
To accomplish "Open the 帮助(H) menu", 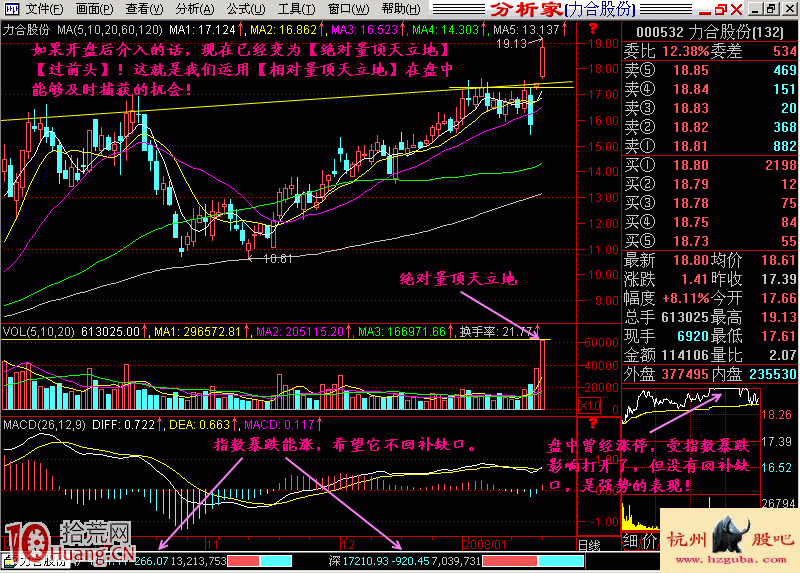I will pyautogui.click(x=401, y=9).
